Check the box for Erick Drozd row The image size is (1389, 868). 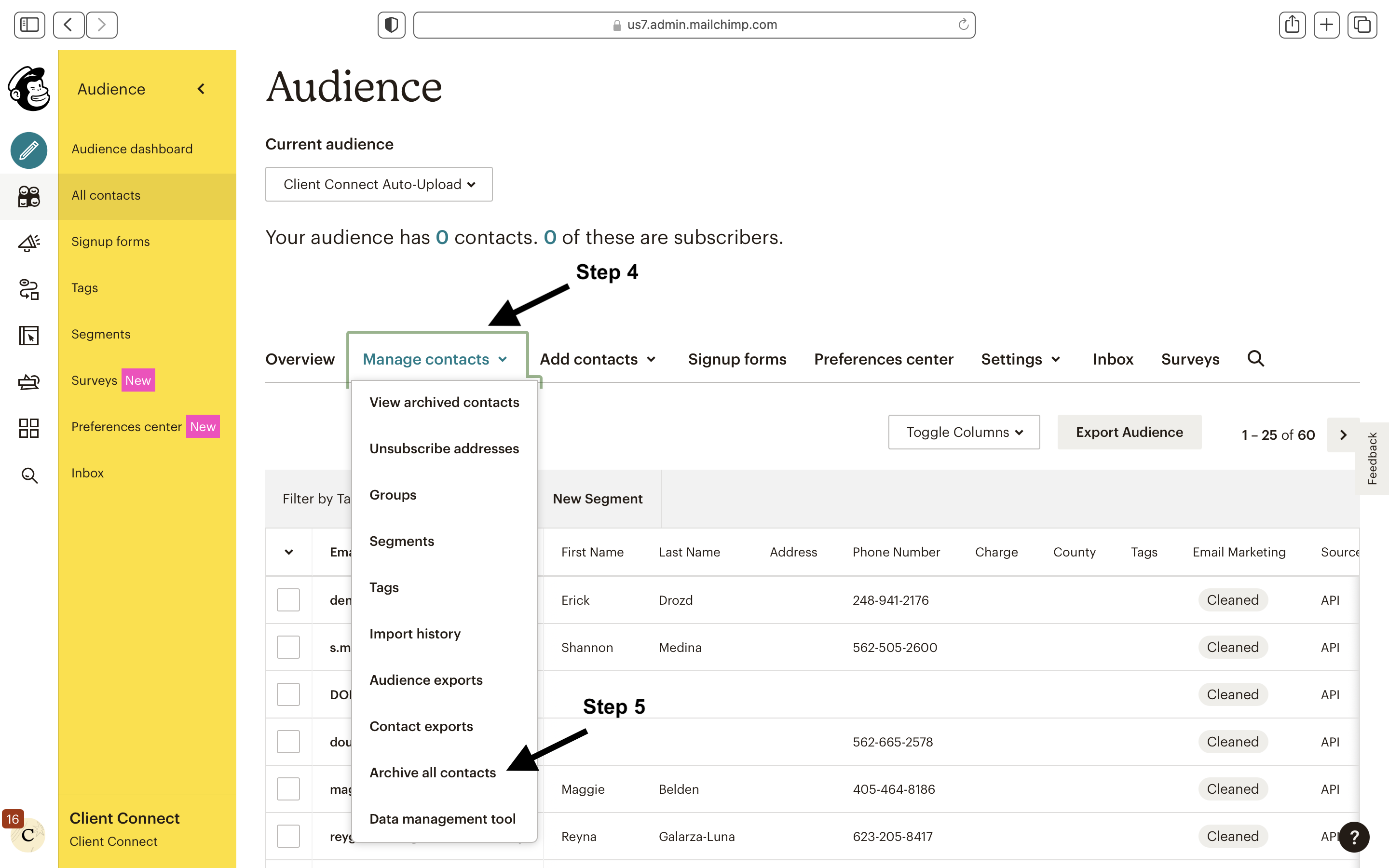click(x=288, y=600)
